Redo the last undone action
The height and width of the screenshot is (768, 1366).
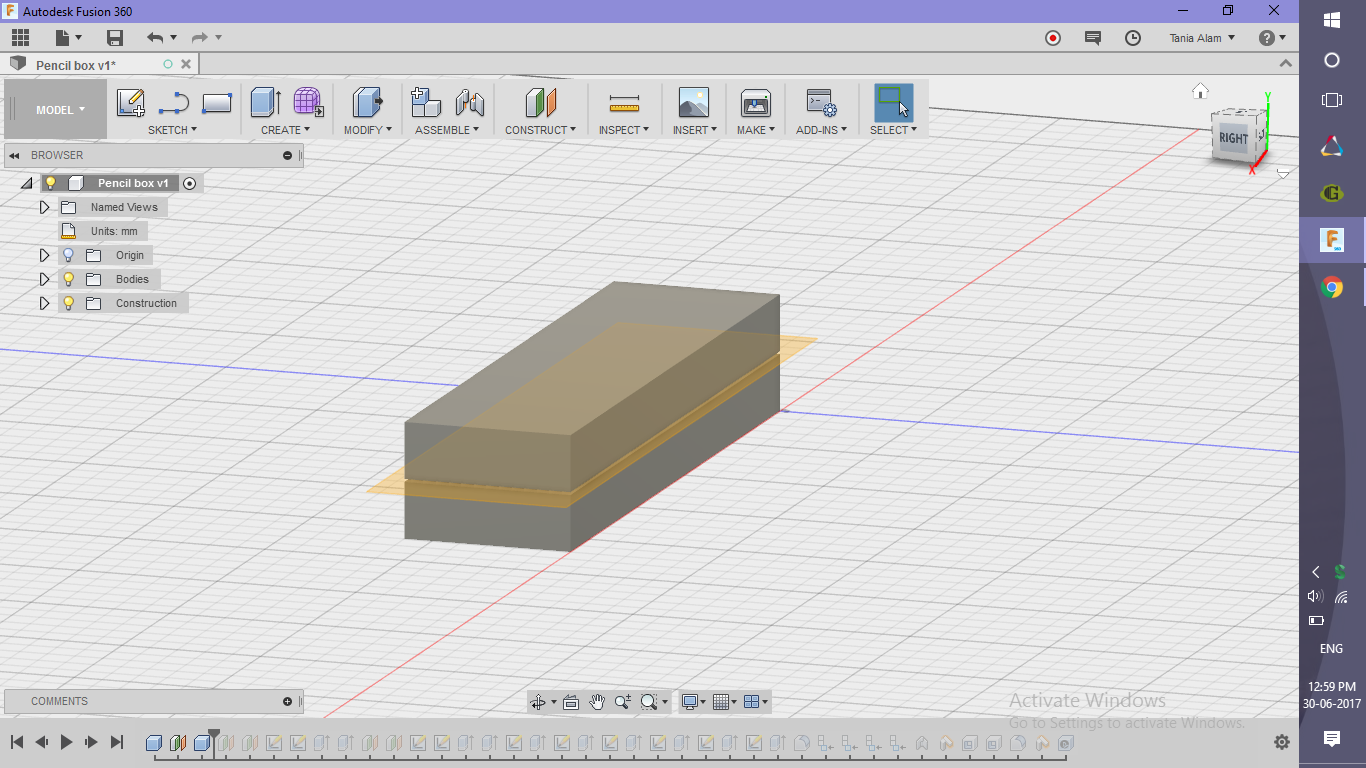pyautogui.click(x=199, y=38)
